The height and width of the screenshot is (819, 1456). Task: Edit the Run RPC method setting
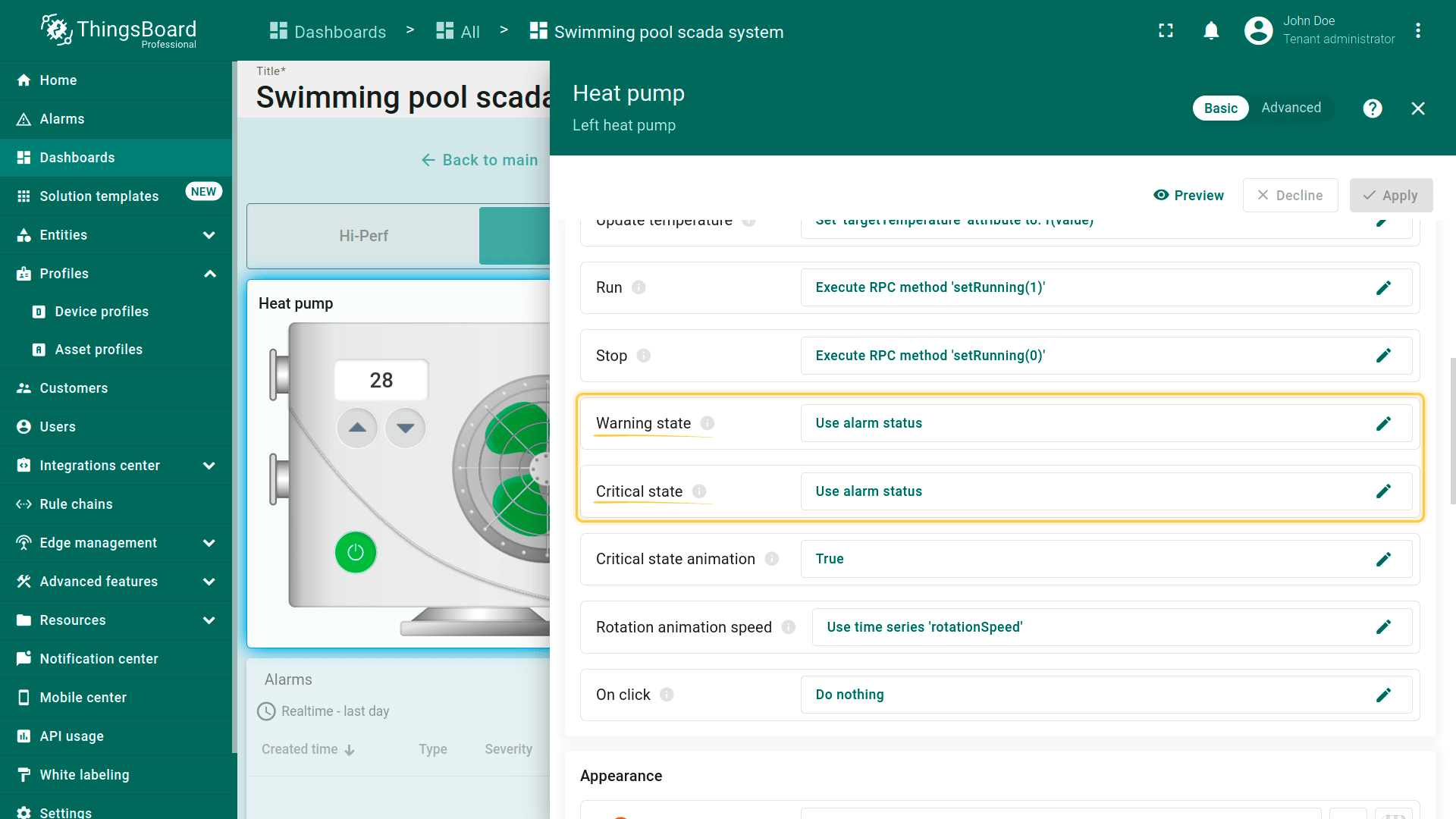click(1383, 287)
